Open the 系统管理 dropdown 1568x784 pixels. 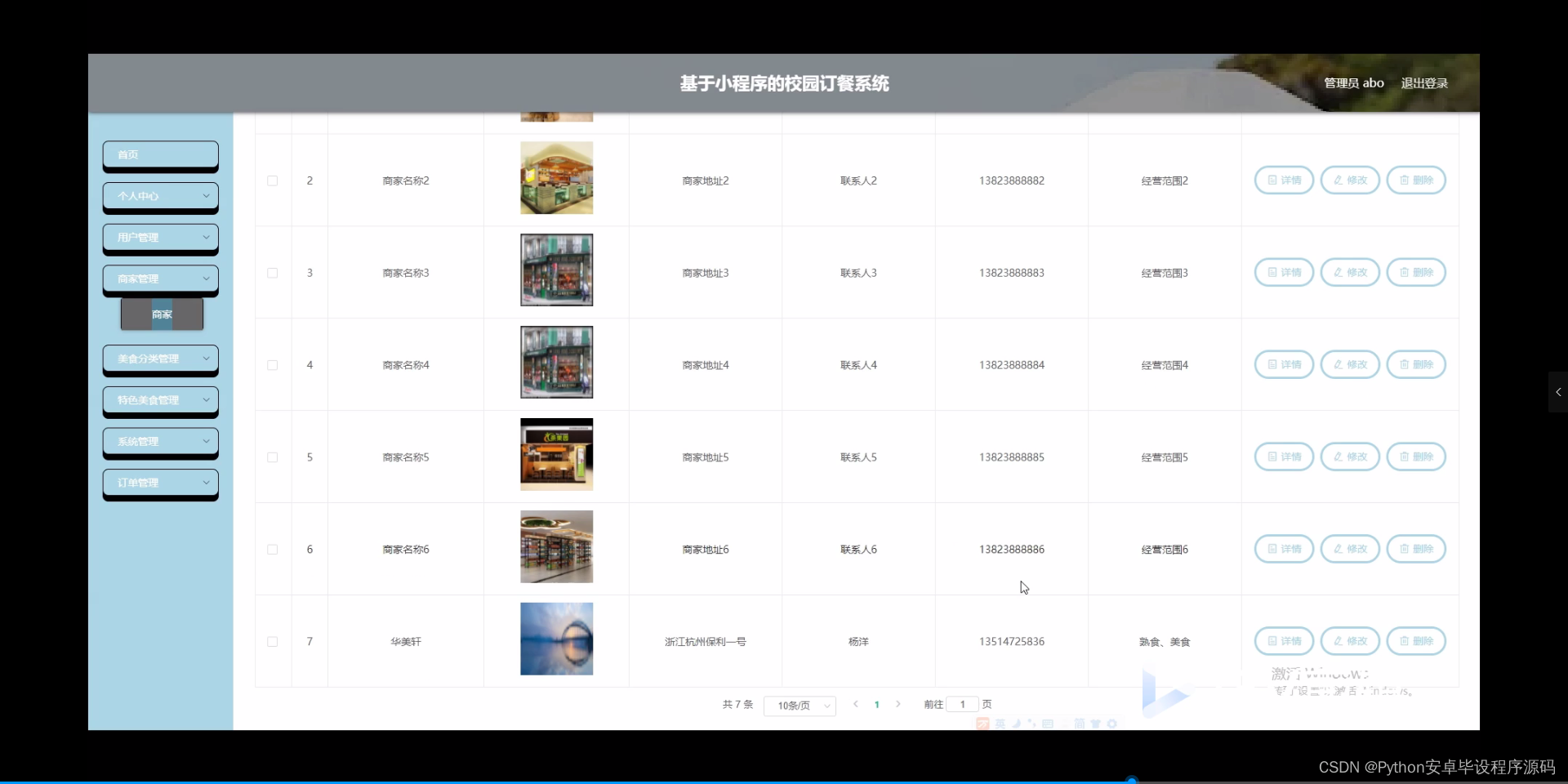[x=160, y=442]
